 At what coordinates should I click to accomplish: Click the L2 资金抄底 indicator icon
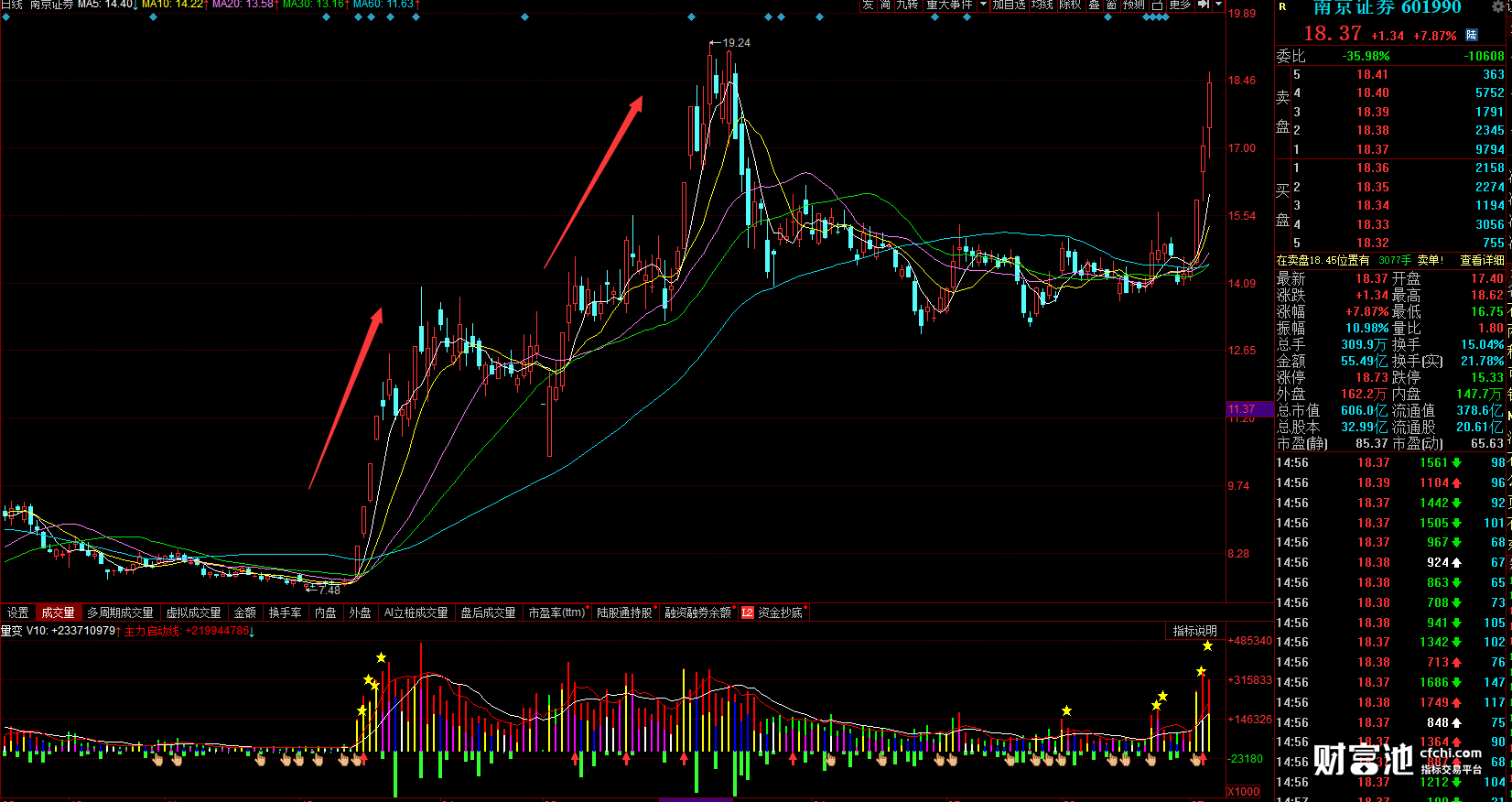tap(747, 612)
